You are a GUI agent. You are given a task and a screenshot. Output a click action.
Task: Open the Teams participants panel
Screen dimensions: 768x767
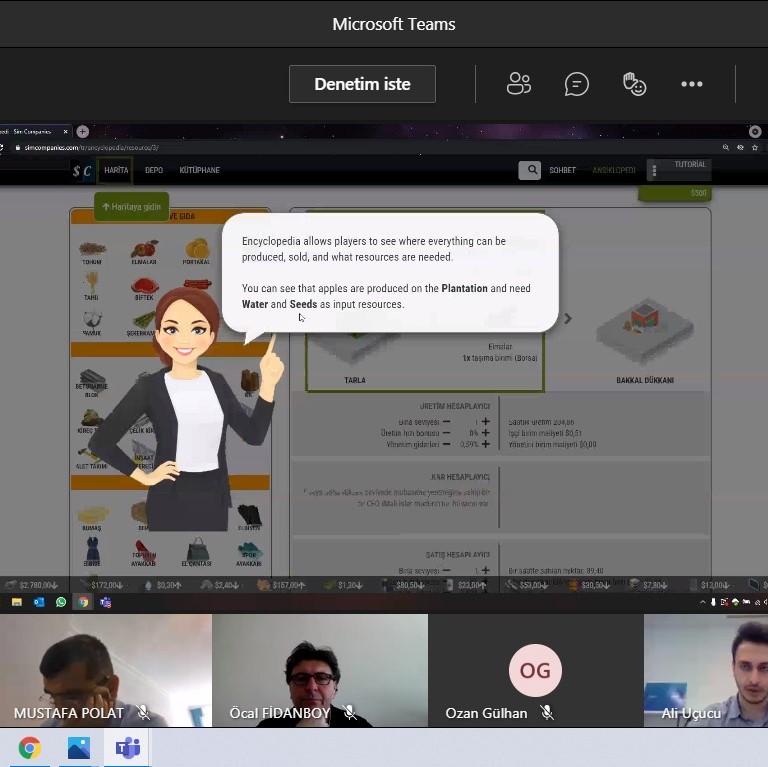click(519, 84)
